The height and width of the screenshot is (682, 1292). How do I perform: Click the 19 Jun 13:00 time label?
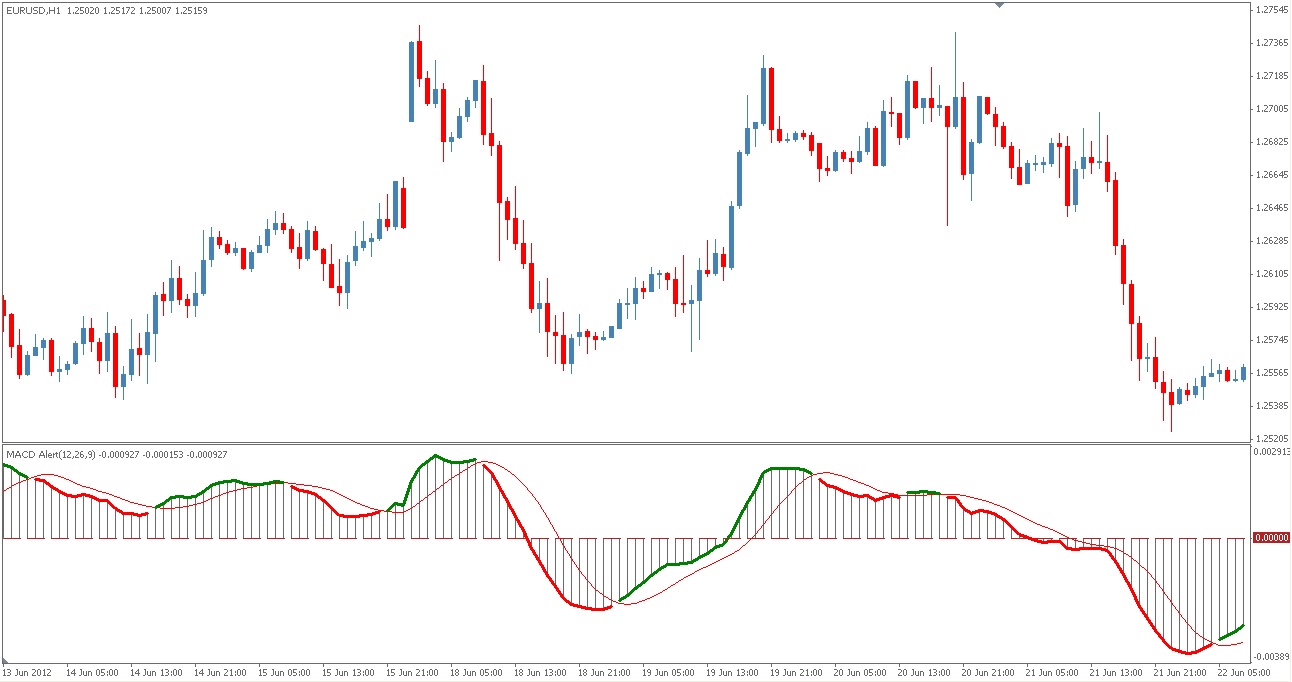[733, 672]
